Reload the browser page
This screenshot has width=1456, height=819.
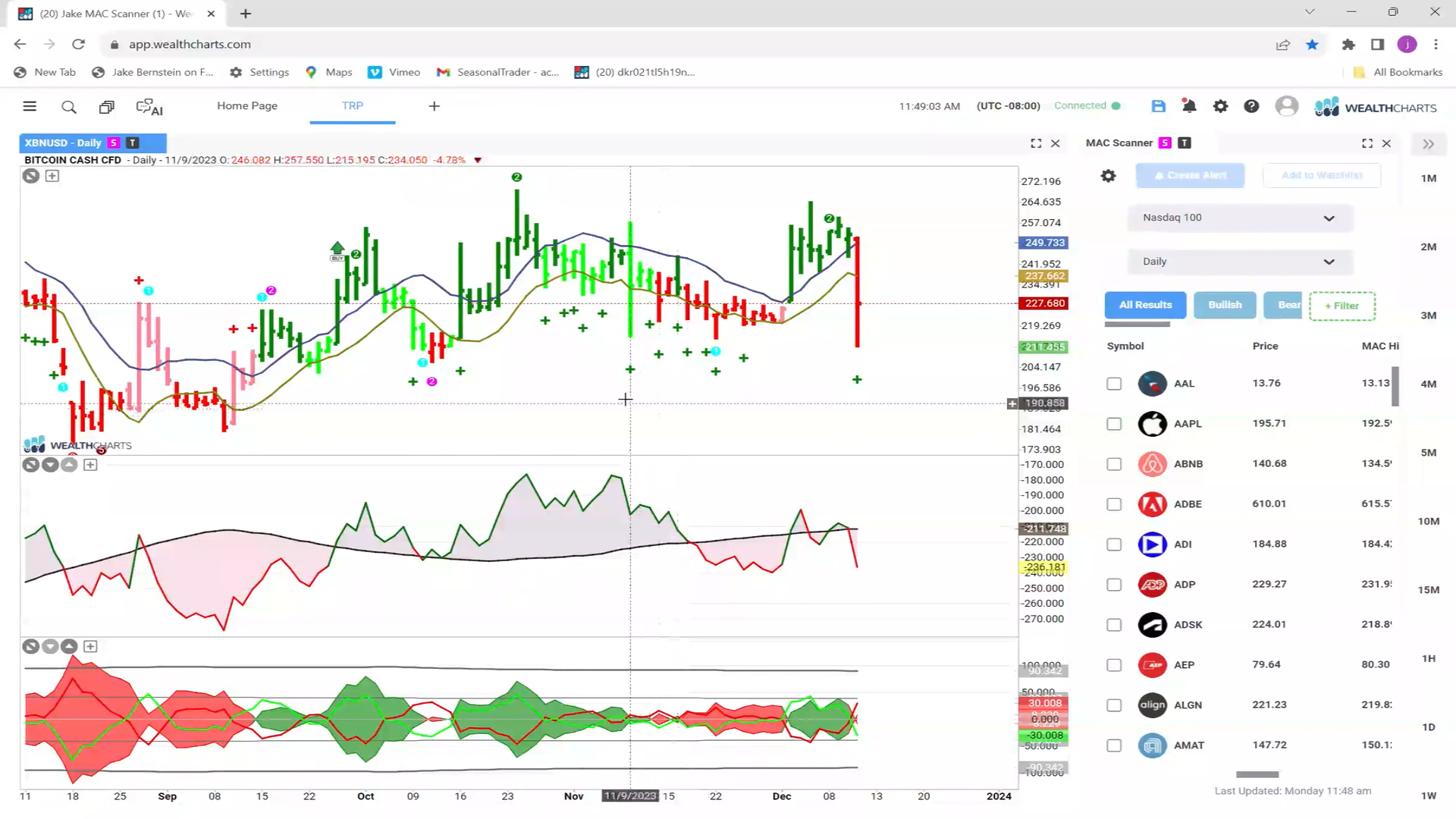point(78,45)
